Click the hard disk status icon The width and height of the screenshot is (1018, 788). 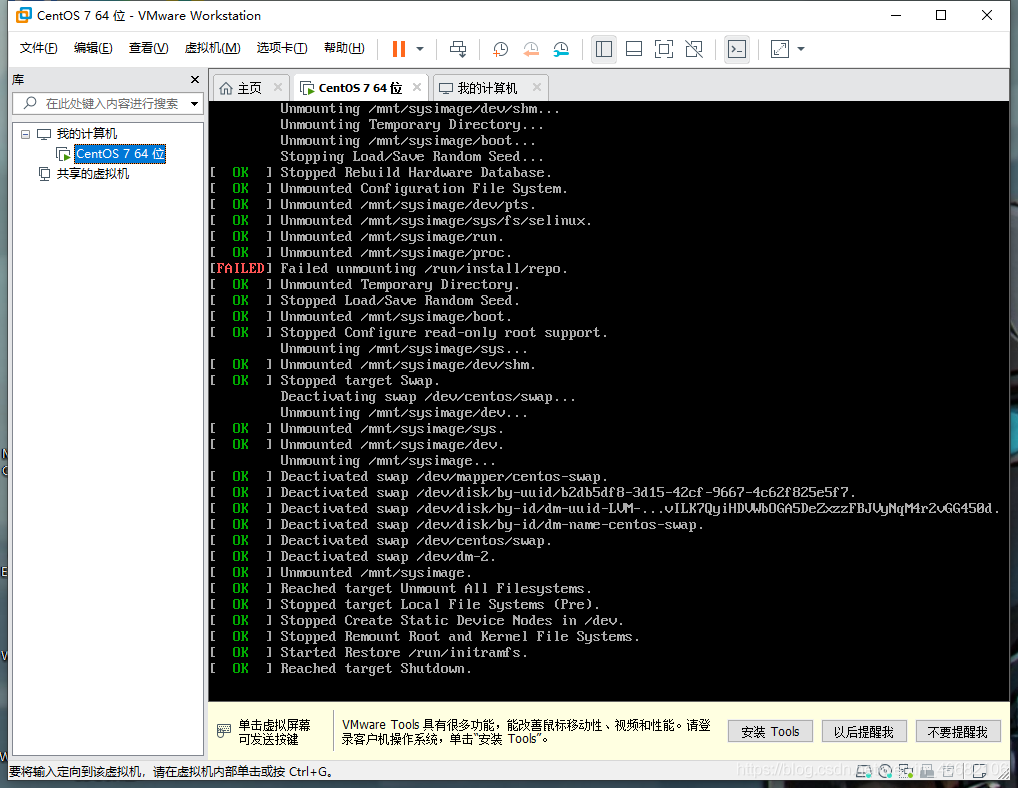863,770
